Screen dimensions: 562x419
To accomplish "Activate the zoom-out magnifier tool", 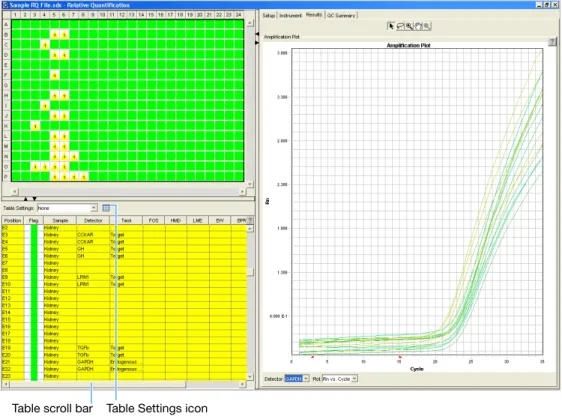I will pos(427,26).
